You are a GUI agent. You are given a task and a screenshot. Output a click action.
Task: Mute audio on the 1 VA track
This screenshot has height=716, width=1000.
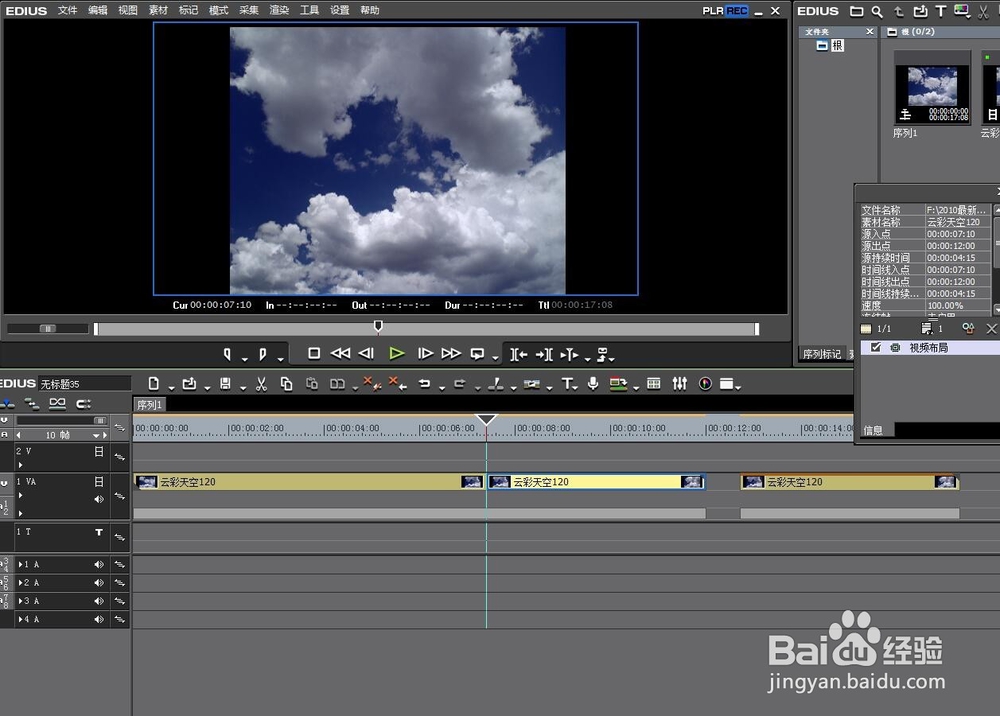(99, 499)
